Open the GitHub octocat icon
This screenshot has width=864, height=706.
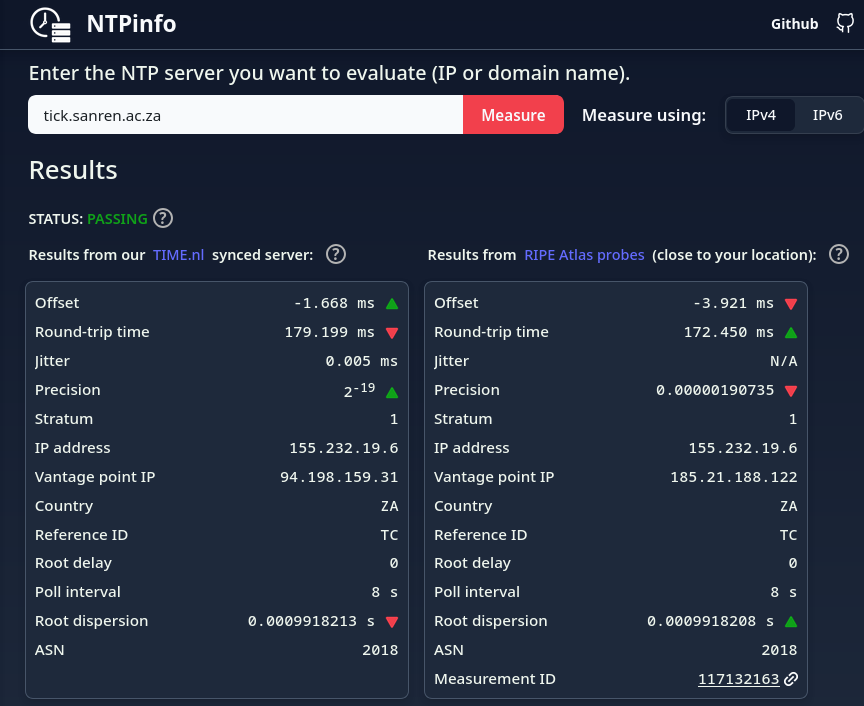pyautogui.click(x=845, y=24)
